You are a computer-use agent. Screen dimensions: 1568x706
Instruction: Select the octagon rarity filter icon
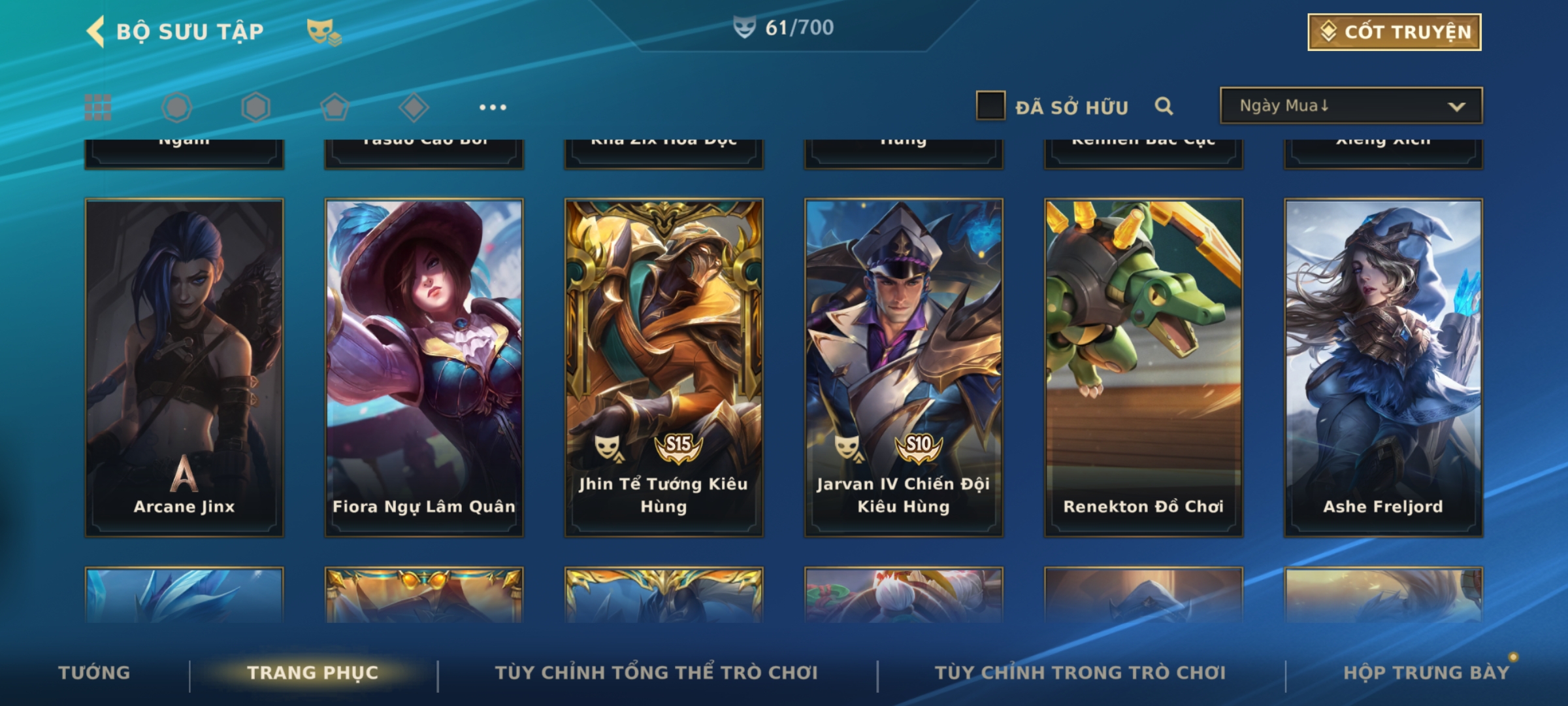[177, 107]
